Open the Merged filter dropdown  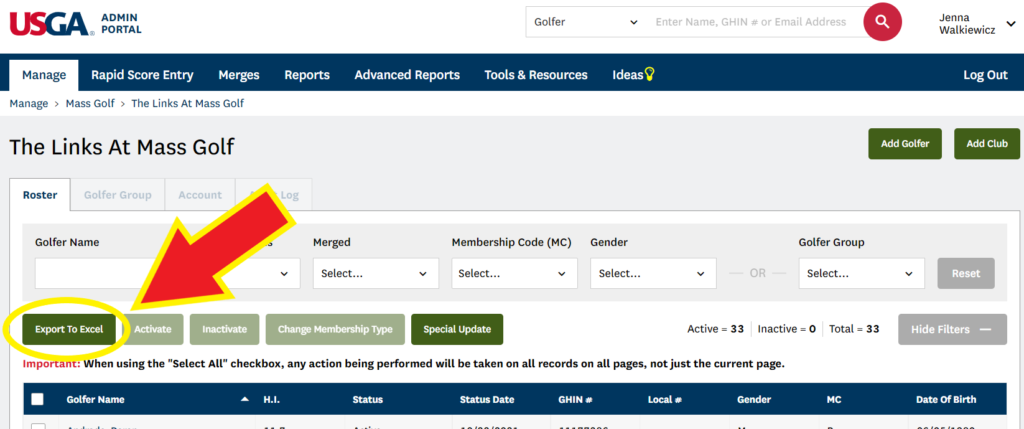coord(376,274)
